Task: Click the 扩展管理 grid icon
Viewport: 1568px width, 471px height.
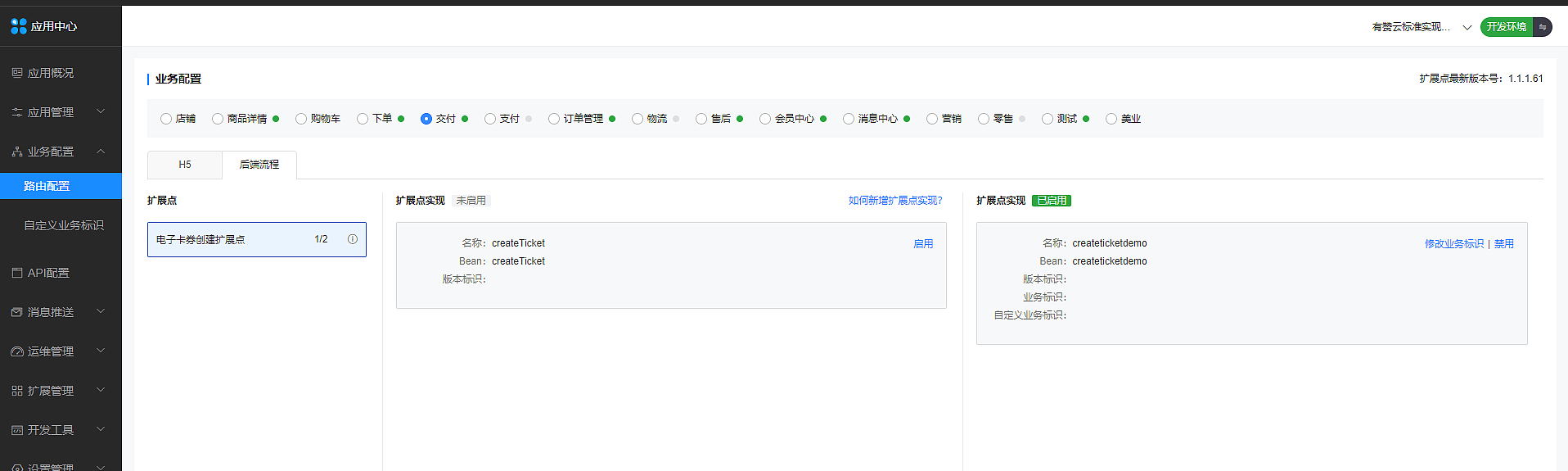Action: [17, 391]
